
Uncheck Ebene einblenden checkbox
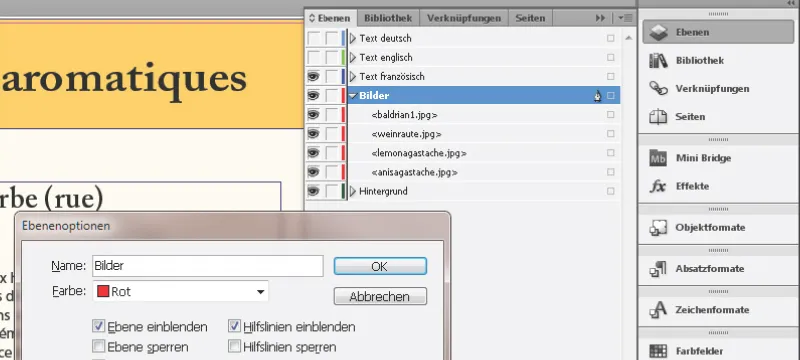click(x=98, y=326)
